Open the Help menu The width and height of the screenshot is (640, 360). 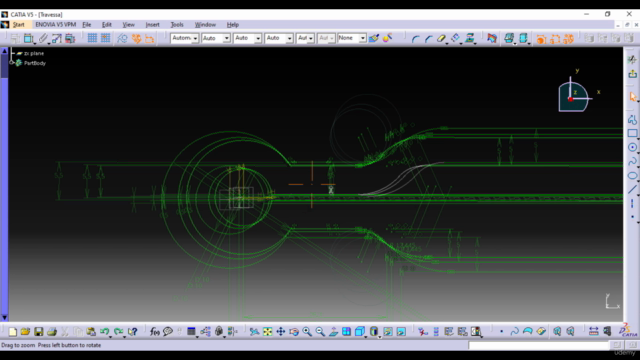(233, 24)
